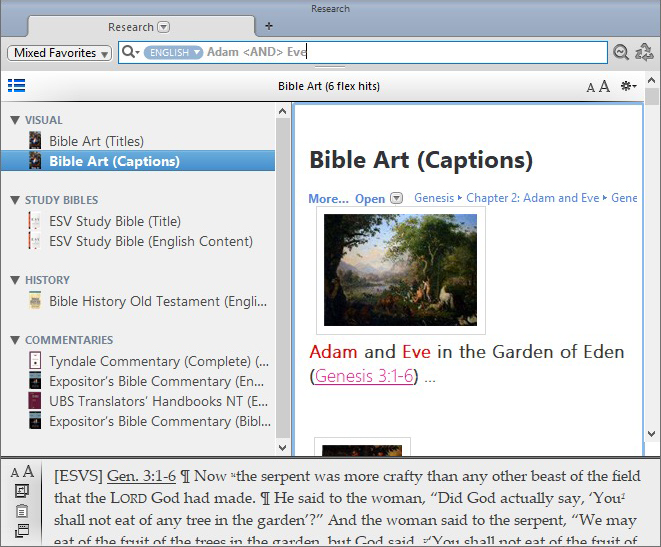Open the Research tab dropdown arrow
Viewport: 661px width, 547px height.
[x=164, y=27]
